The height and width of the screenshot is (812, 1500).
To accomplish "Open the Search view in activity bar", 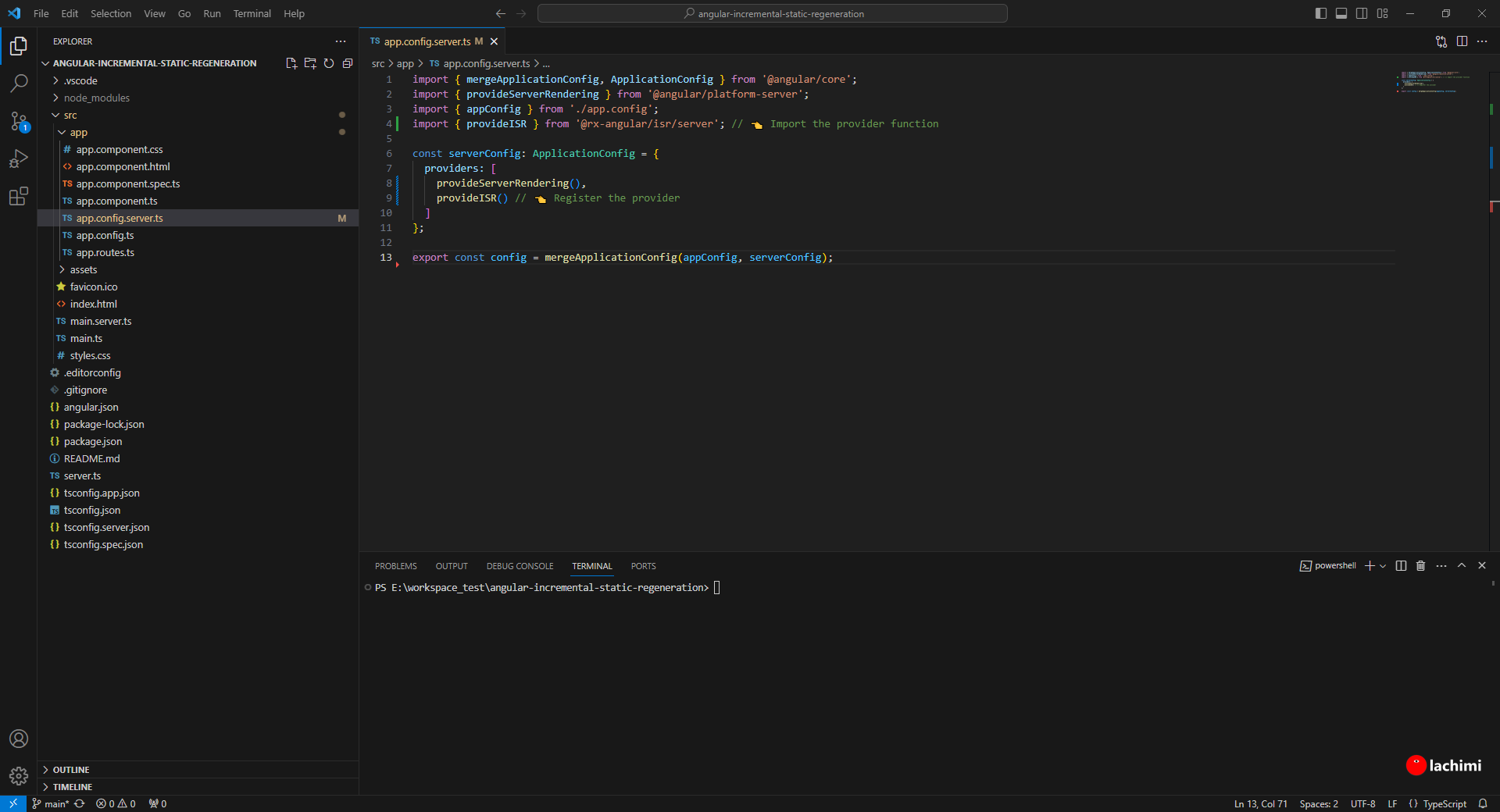I will [x=19, y=83].
